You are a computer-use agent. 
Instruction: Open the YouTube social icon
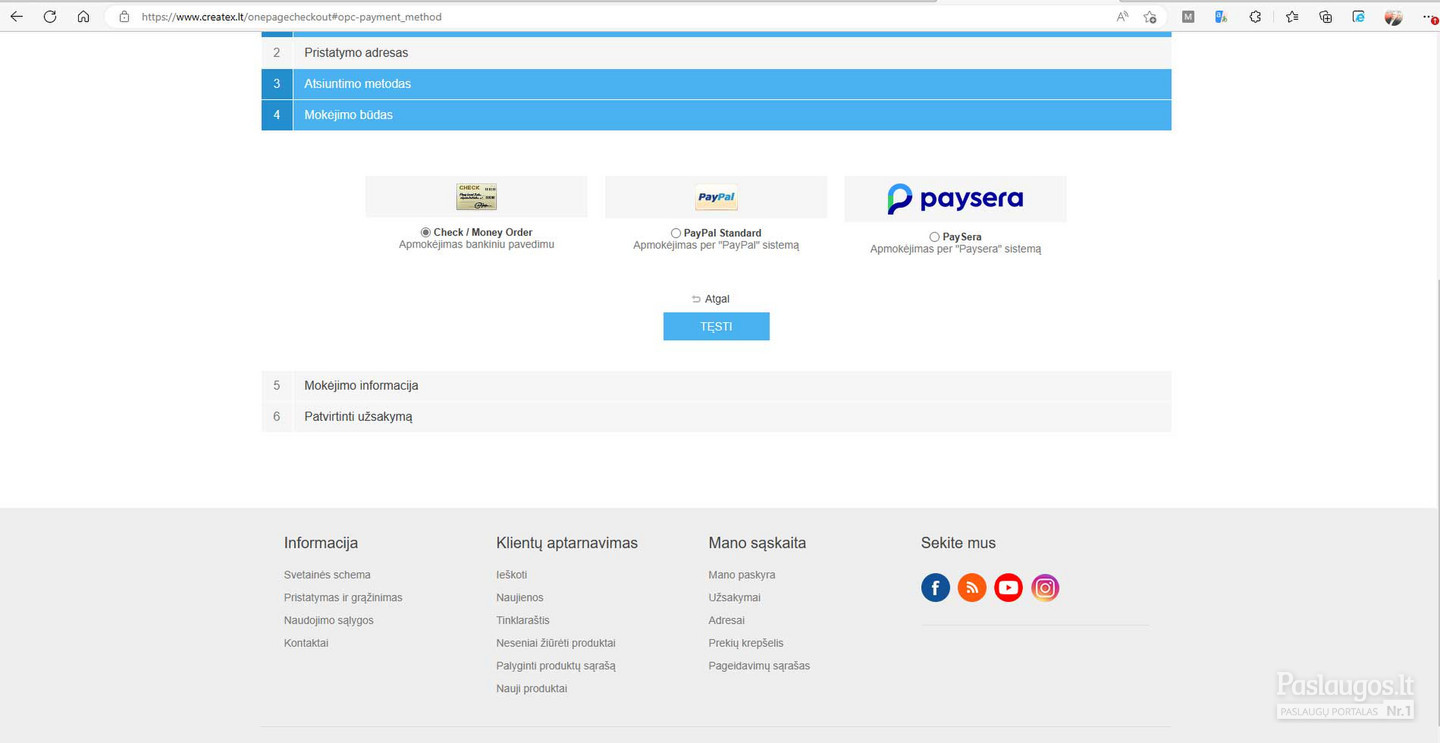1008,588
